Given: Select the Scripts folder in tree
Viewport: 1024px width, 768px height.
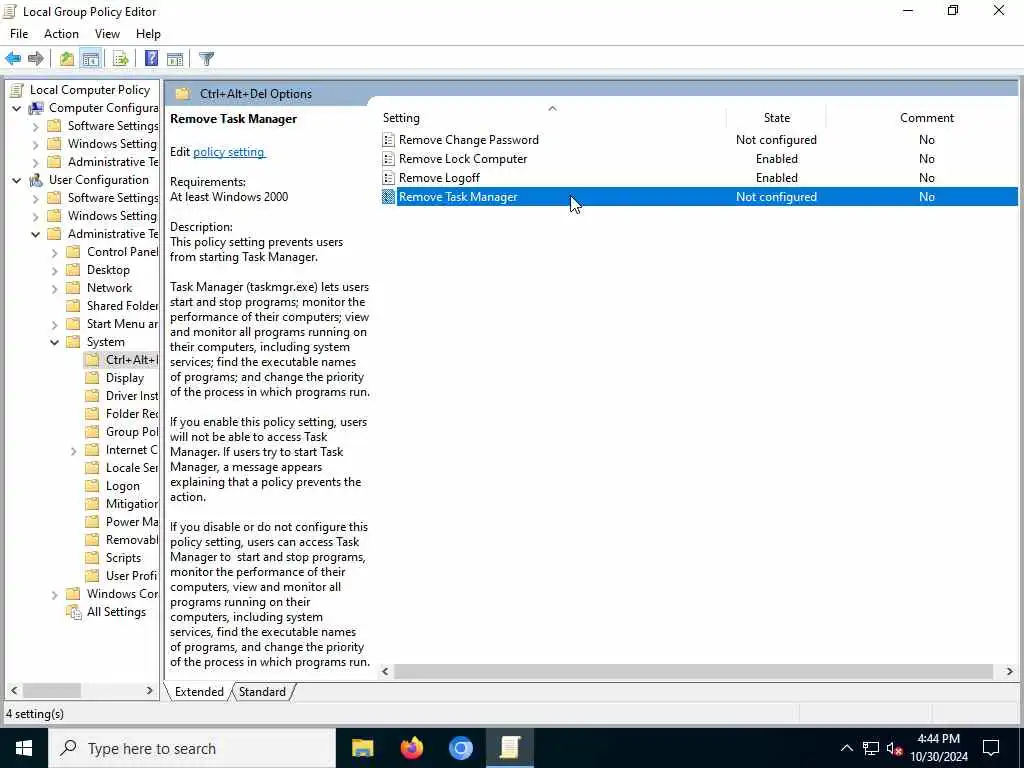Looking at the screenshot, I should click(x=123, y=558).
